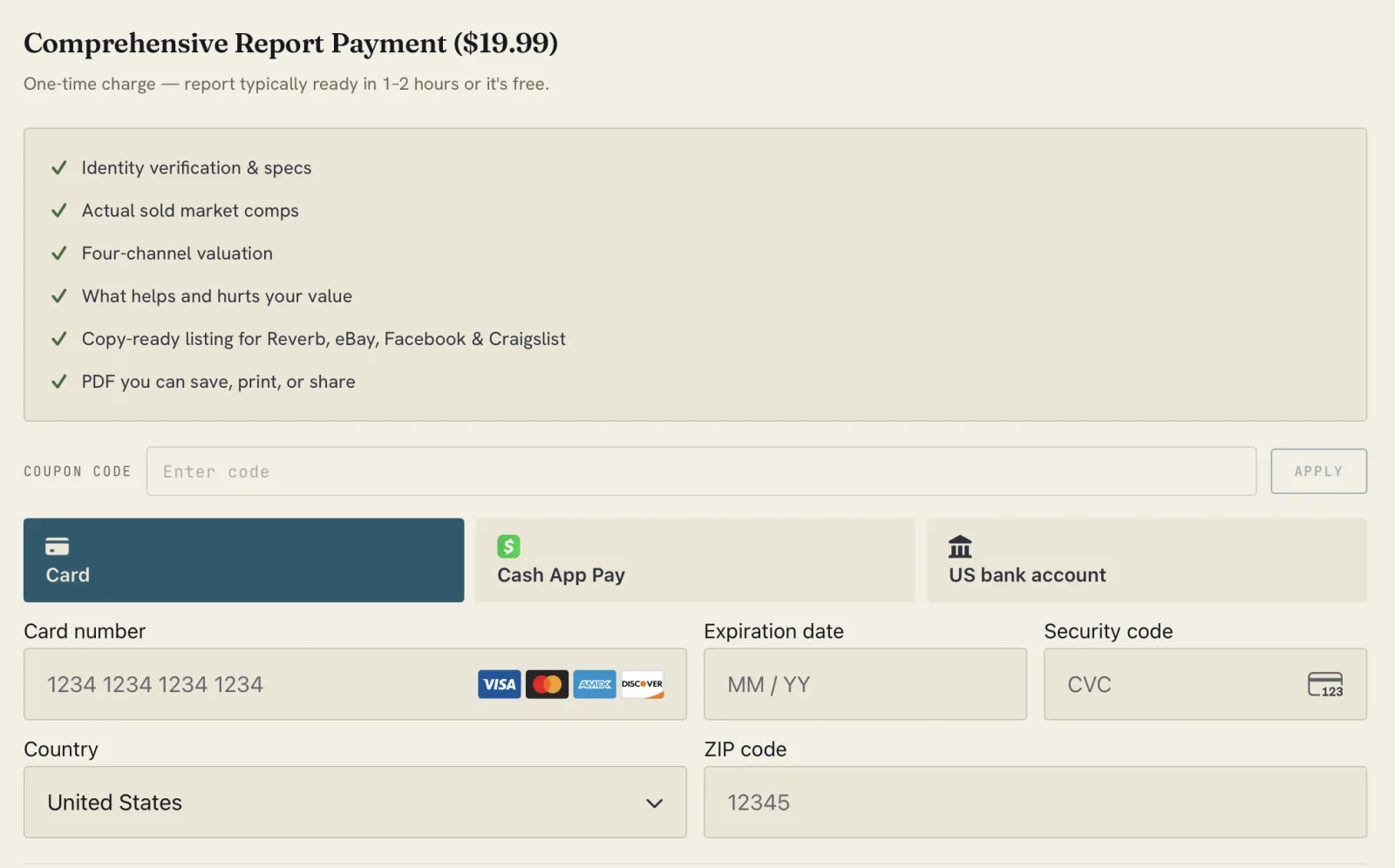This screenshot has height=868, width=1395.
Task: Click the checkmark beside PDF you can save
Action: pyautogui.click(x=59, y=381)
